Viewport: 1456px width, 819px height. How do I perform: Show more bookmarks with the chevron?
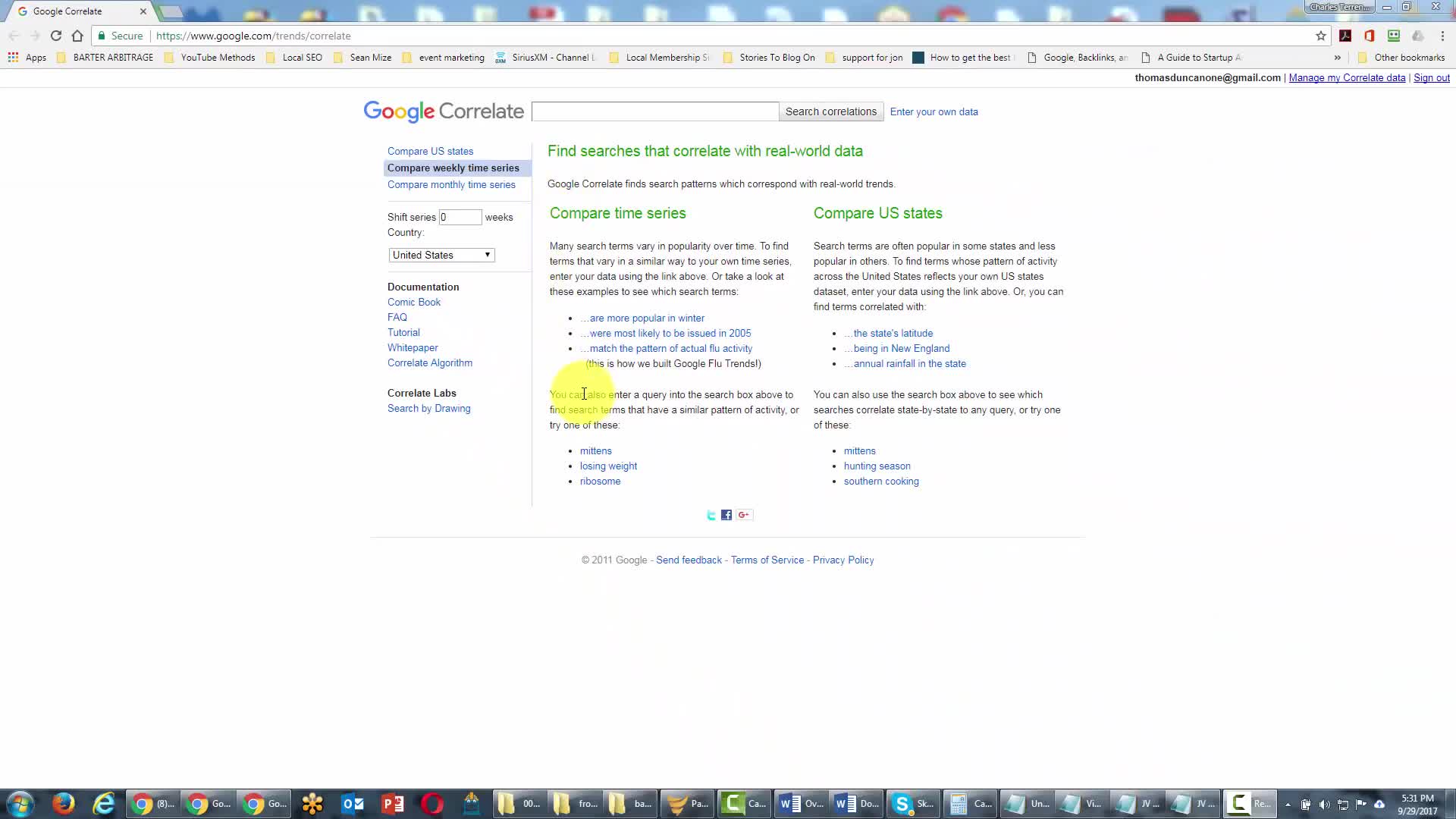[x=1337, y=58]
